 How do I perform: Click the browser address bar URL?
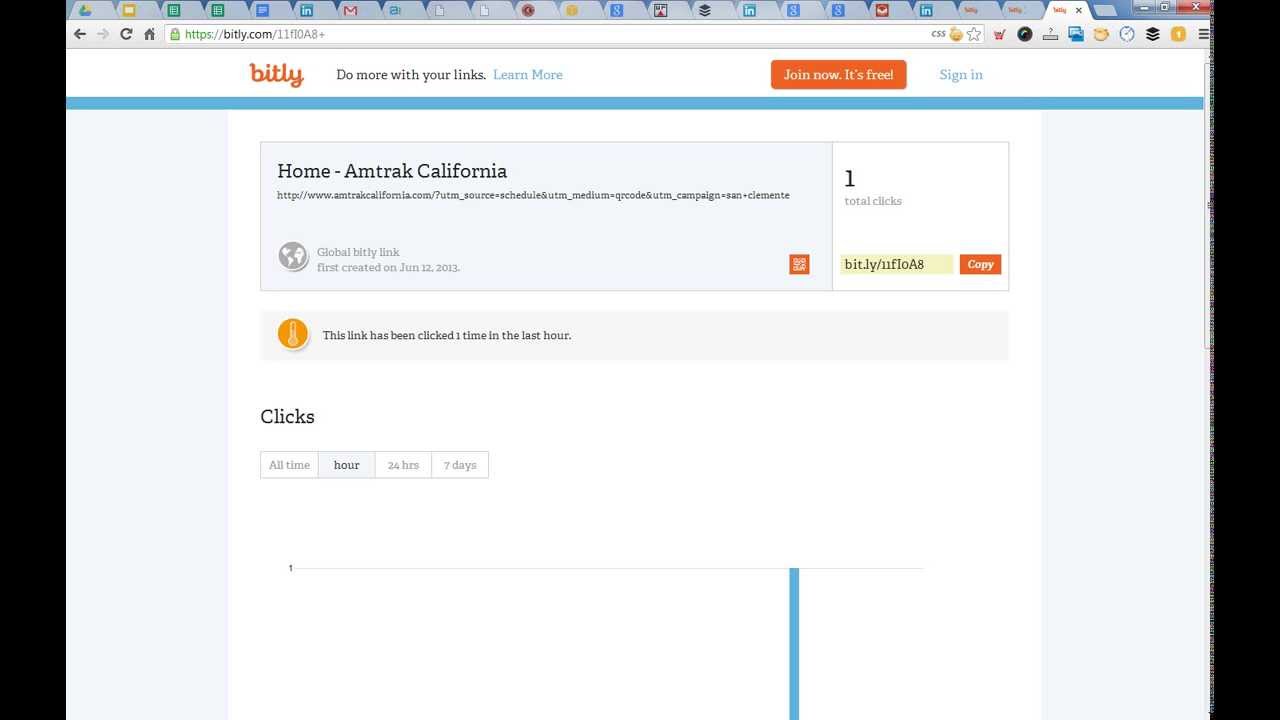[255, 34]
